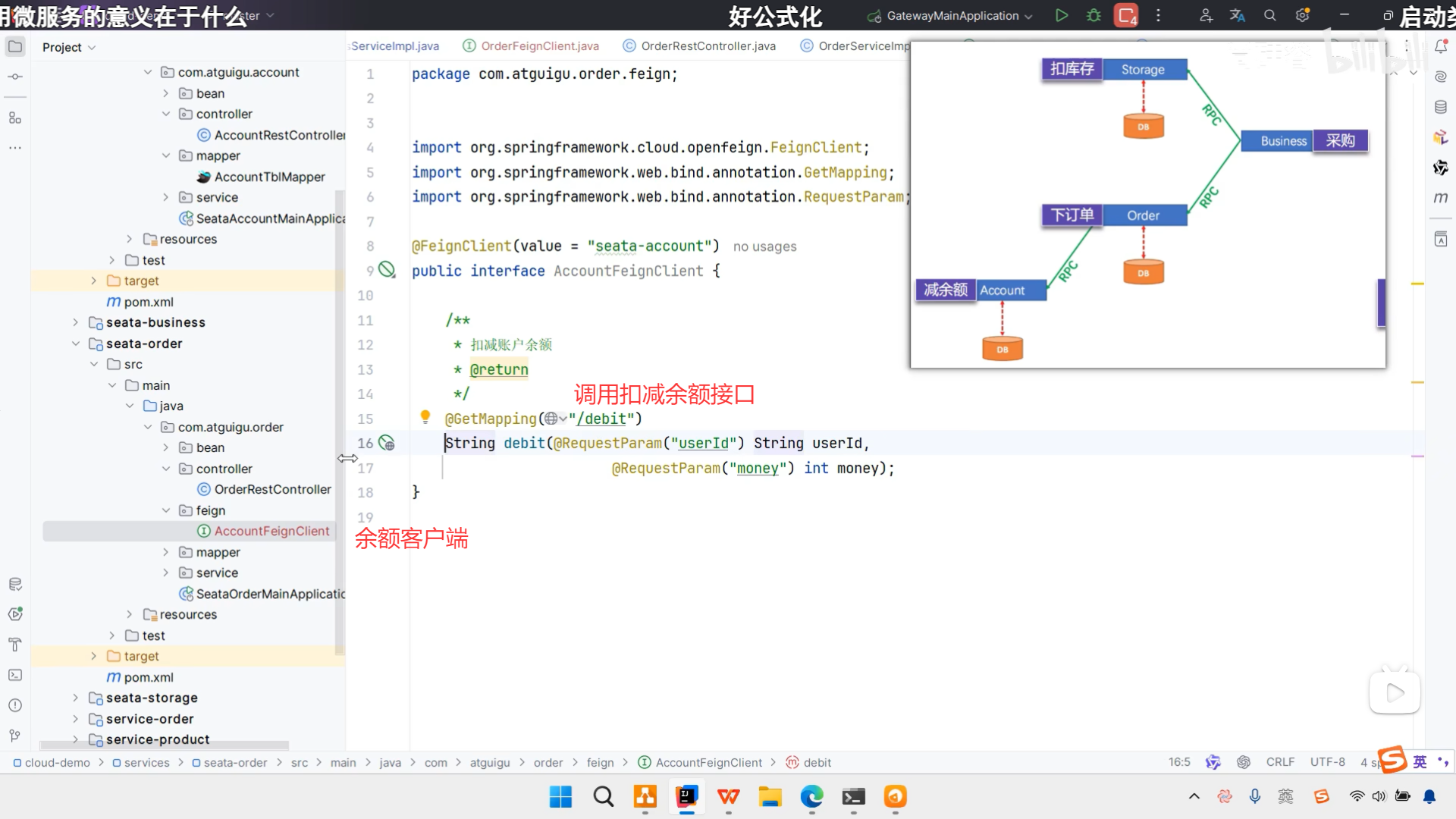Collapse the feign package folder
The height and width of the screenshot is (819, 1456).
click(166, 510)
